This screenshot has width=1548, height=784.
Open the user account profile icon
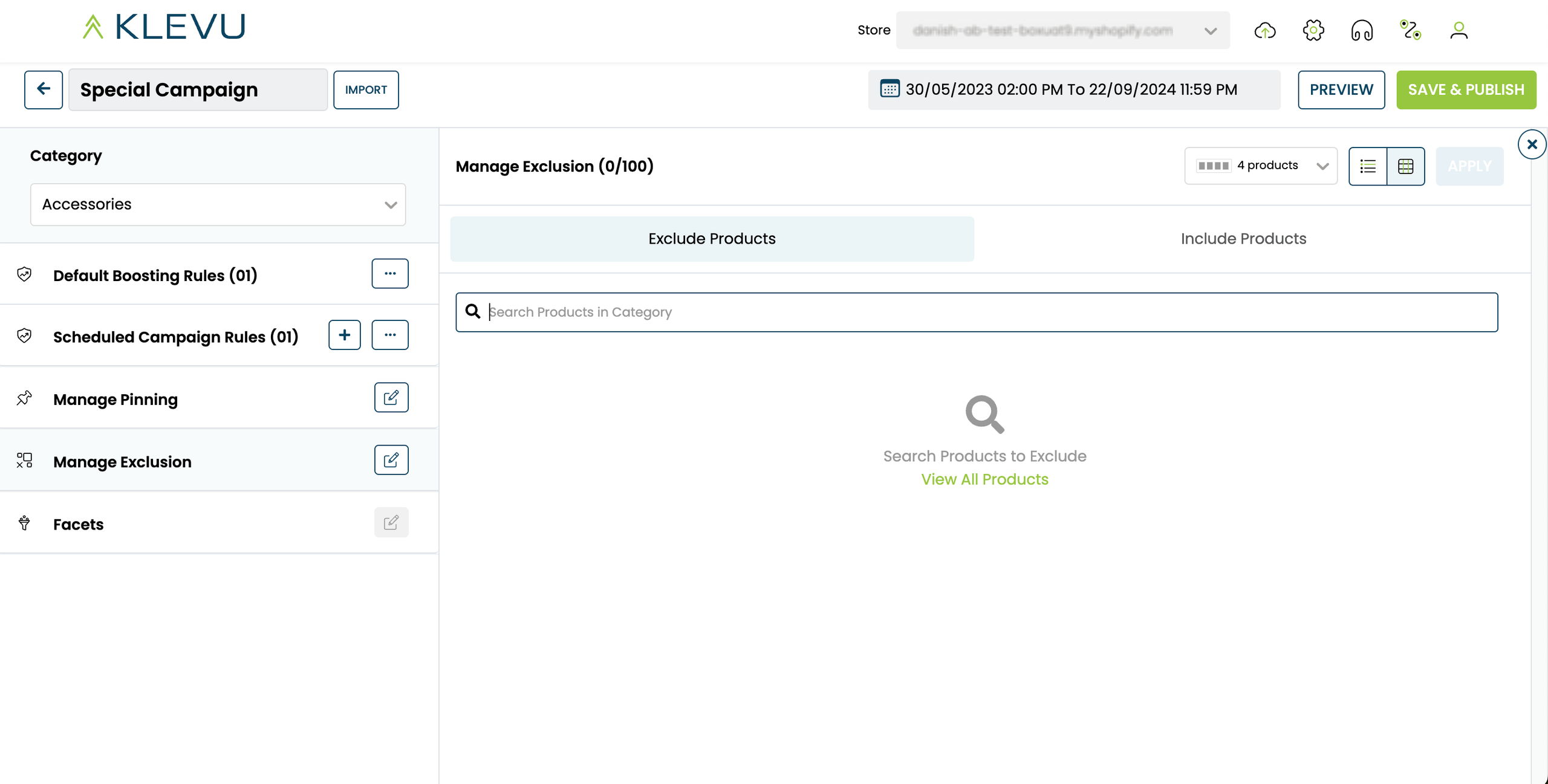point(1459,30)
